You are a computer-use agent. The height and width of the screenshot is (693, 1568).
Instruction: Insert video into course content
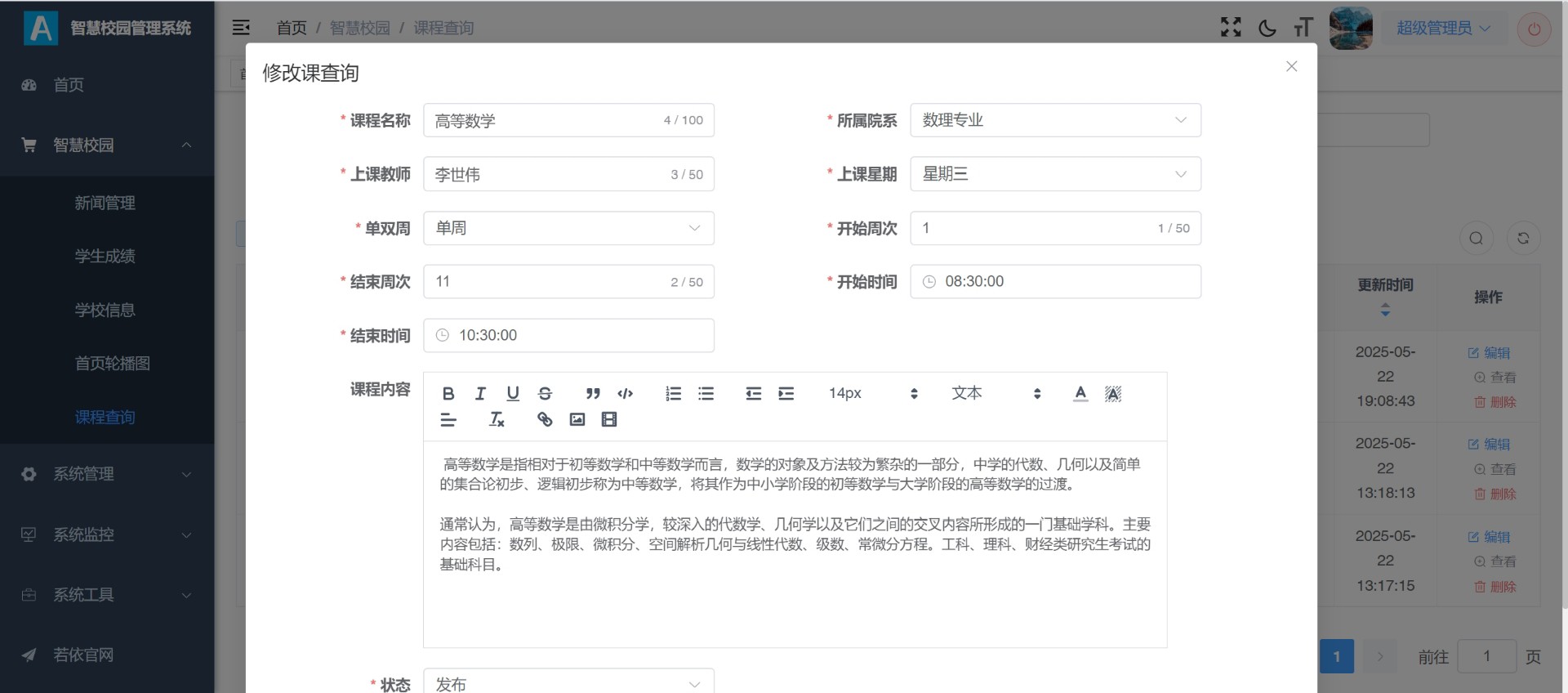pyautogui.click(x=609, y=420)
